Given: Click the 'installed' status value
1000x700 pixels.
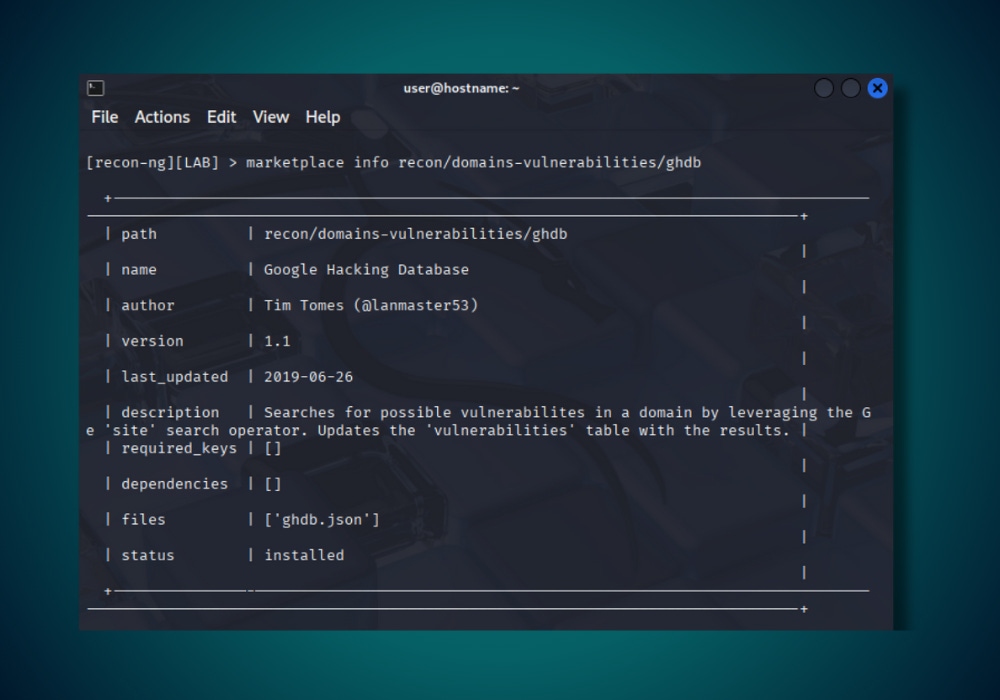Looking at the screenshot, I should pyautogui.click(x=304, y=555).
